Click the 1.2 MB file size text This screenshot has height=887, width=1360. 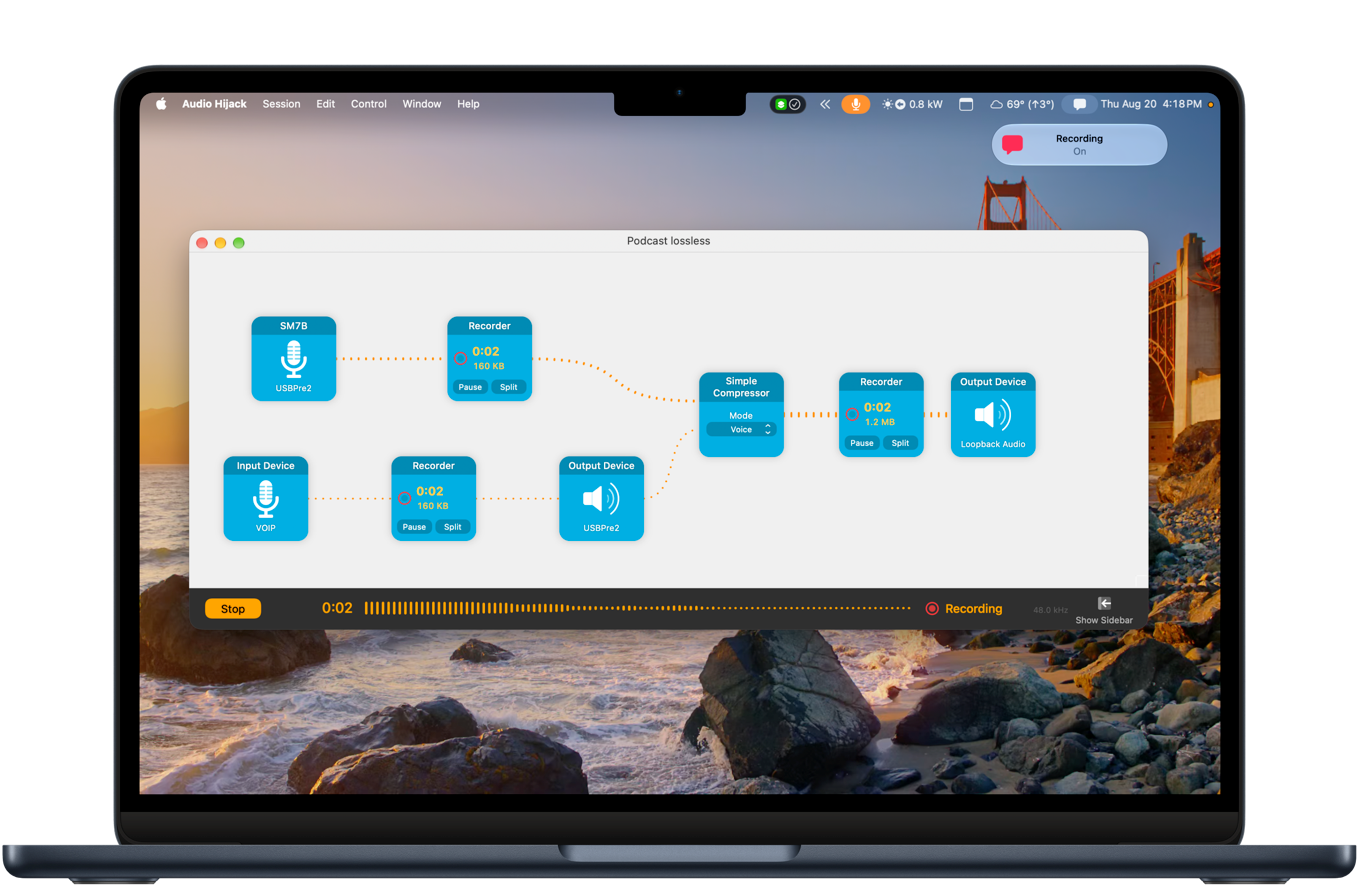tap(880, 422)
